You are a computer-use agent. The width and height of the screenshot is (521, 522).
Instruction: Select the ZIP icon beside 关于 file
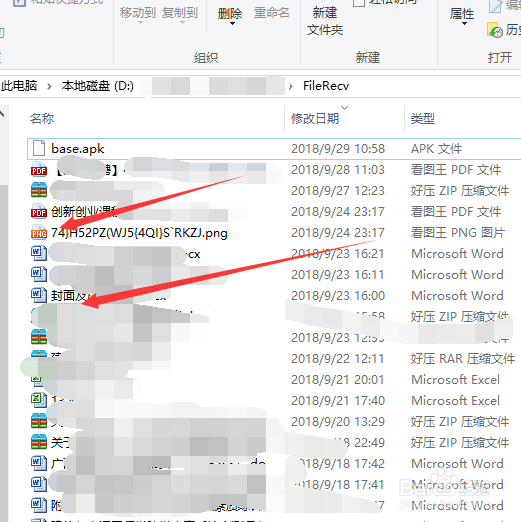(39, 442)
